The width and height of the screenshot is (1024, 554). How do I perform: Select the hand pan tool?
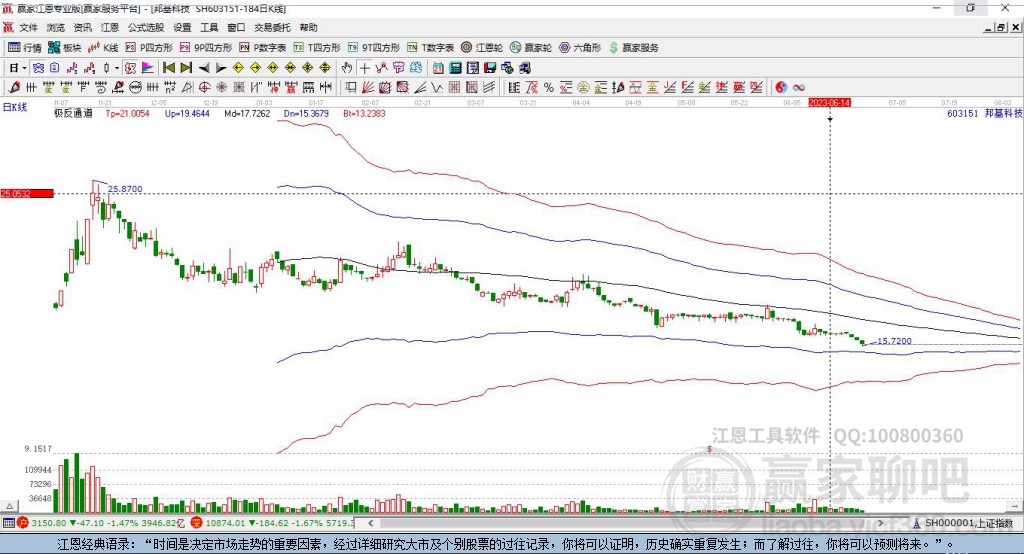tap(347, 68)
